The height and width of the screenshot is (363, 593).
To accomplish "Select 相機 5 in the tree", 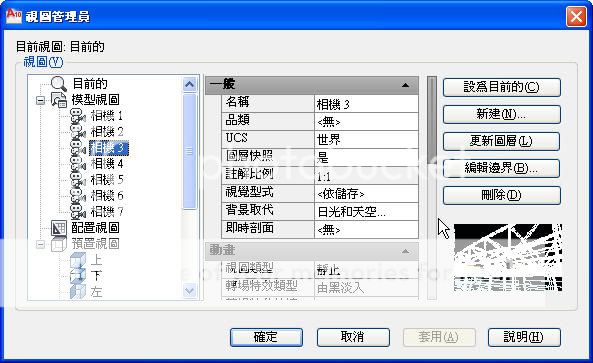I will (x=107, y=180).
